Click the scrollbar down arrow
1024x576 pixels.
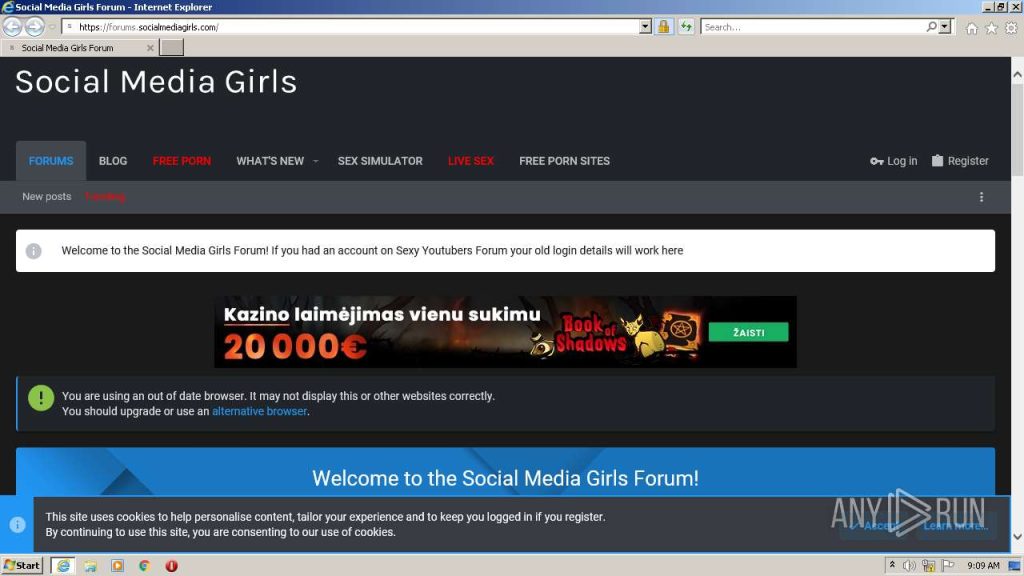click(x=1017, y=537)
